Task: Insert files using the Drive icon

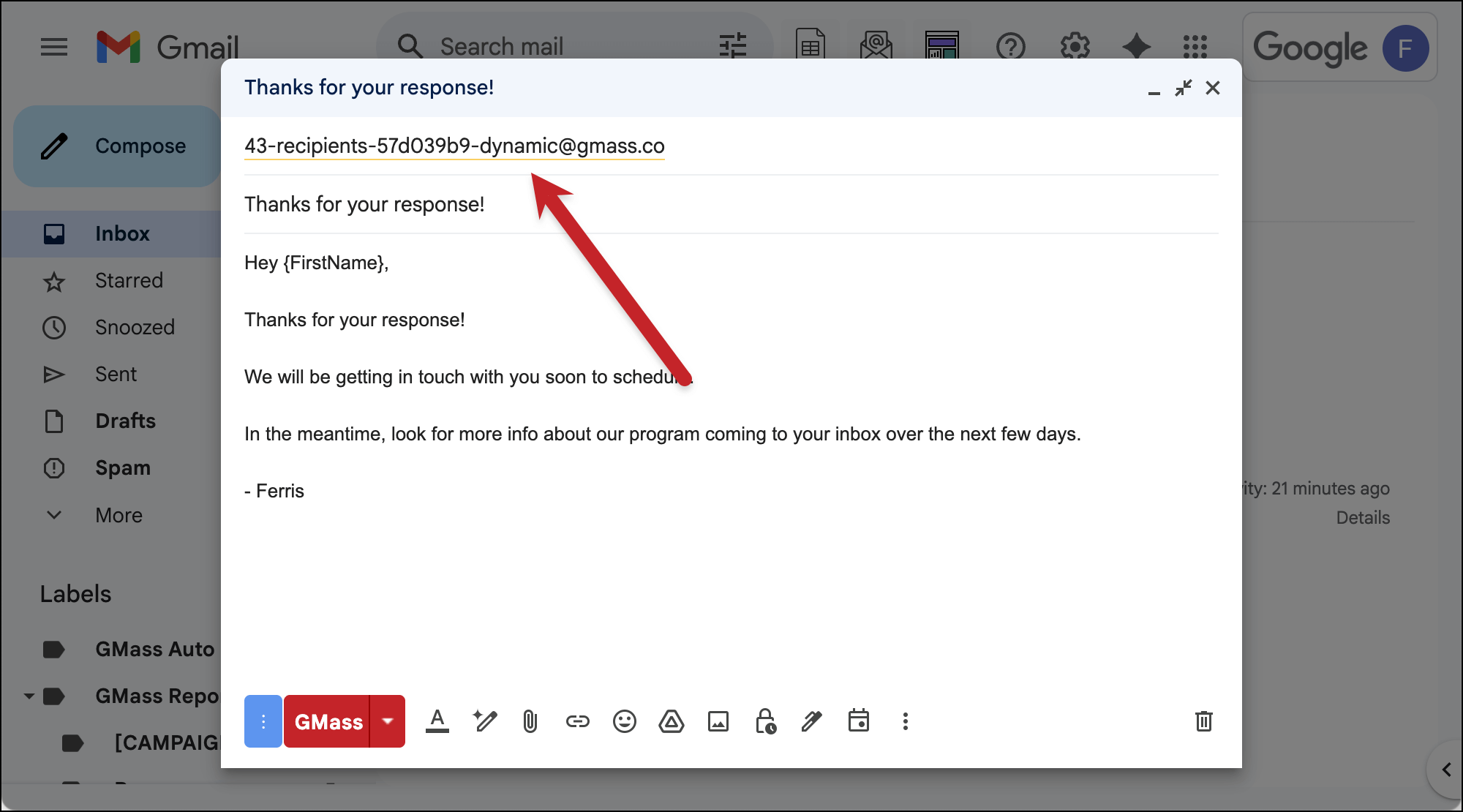Action: 671,722
